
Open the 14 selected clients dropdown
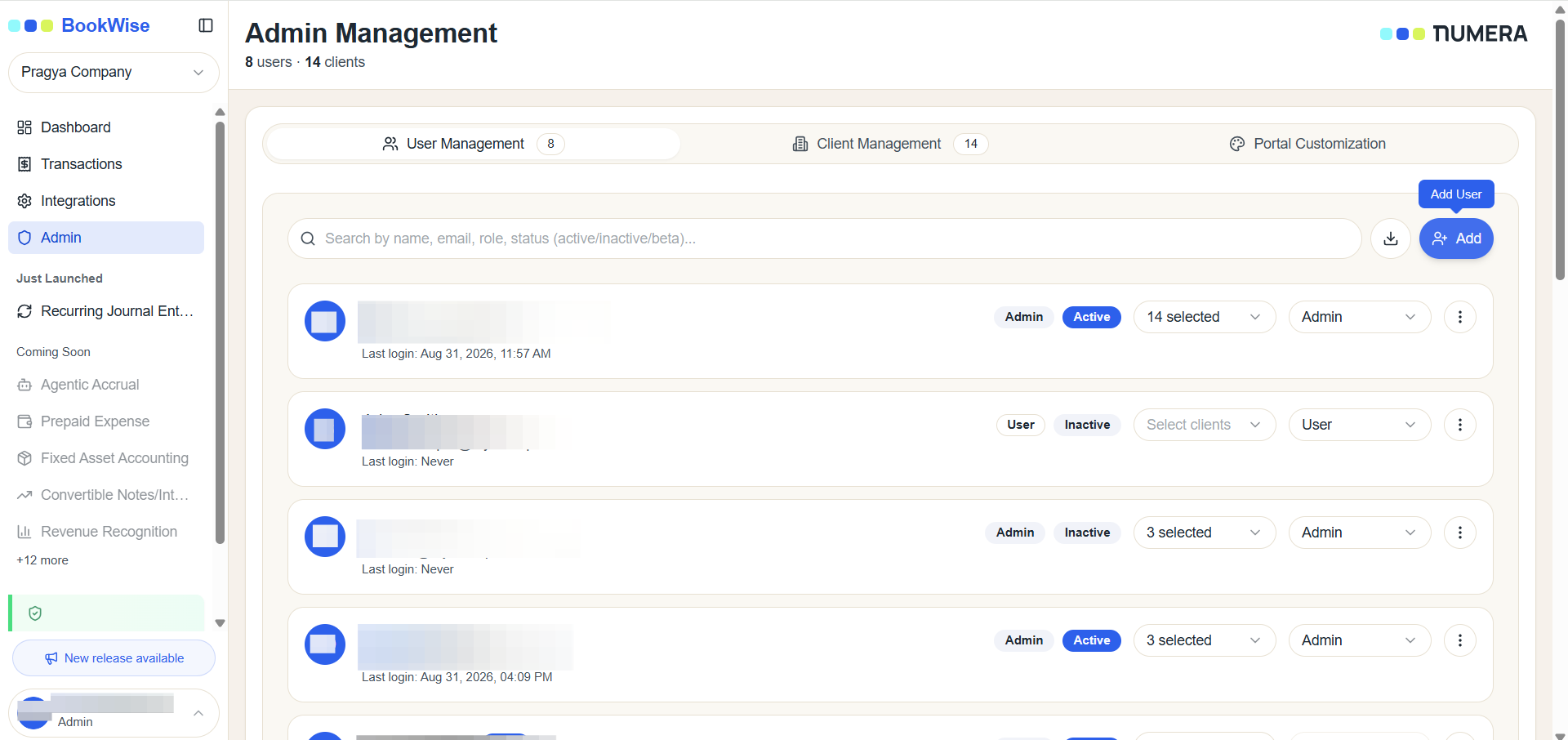click(x=1205, y=317)
